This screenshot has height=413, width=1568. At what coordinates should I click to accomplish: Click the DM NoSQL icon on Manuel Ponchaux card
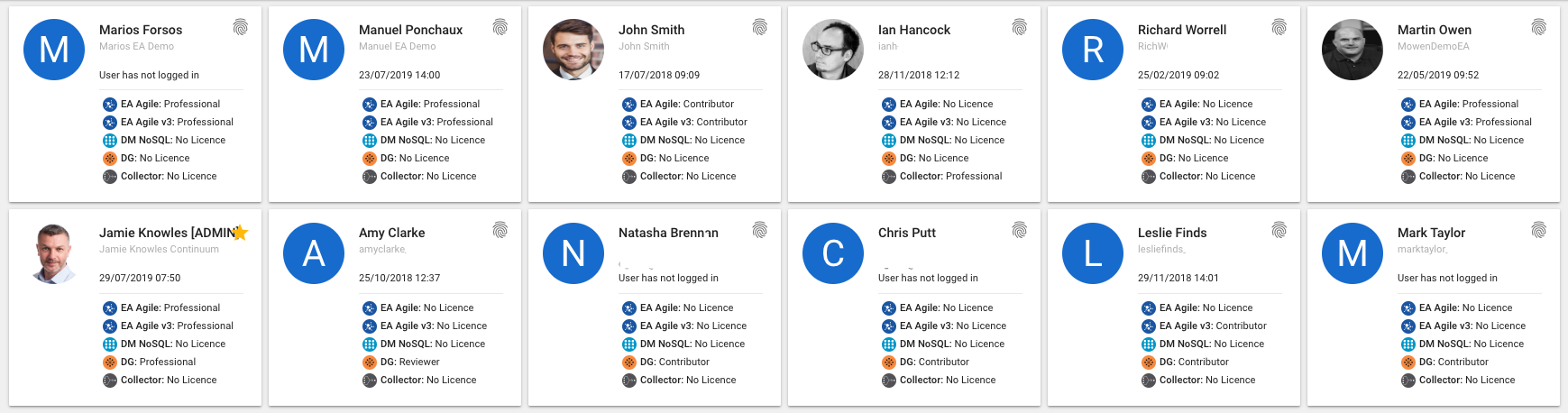pyautogui.click(x=370, y=141)
